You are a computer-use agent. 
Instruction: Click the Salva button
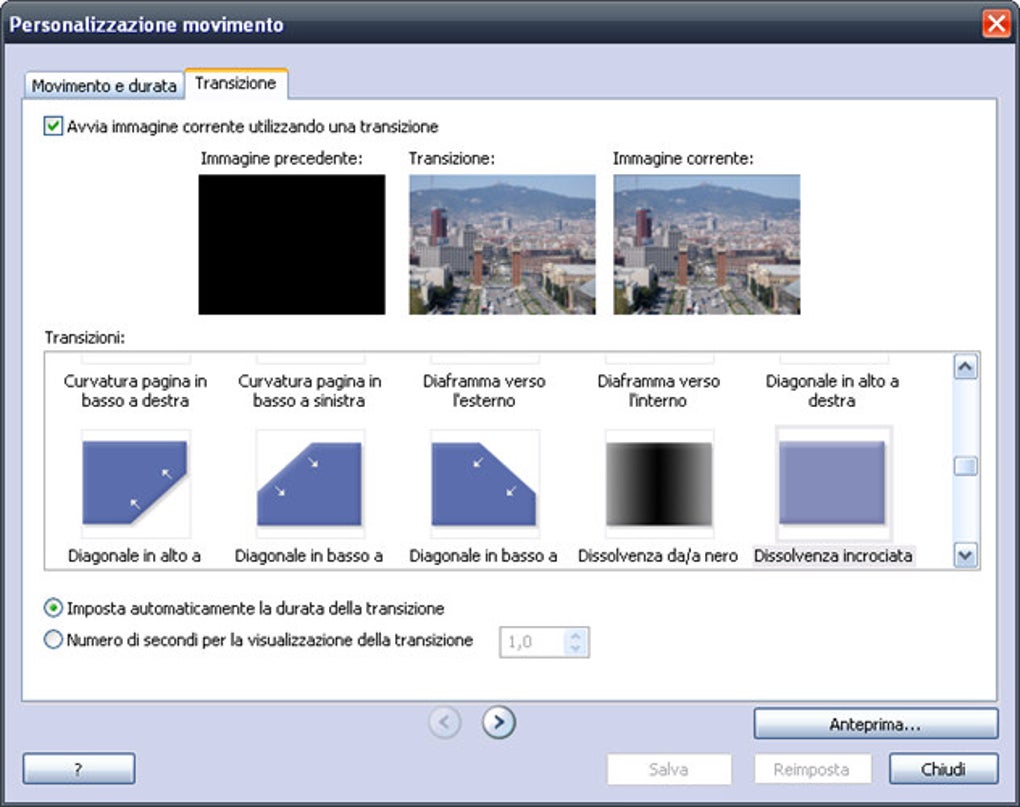(669, 769)
